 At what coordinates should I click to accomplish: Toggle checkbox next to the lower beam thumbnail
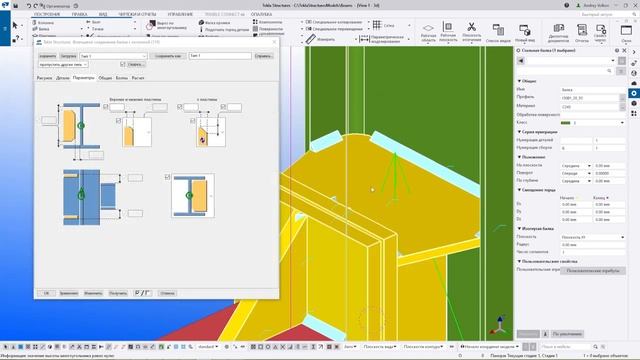tap(167, 177)
